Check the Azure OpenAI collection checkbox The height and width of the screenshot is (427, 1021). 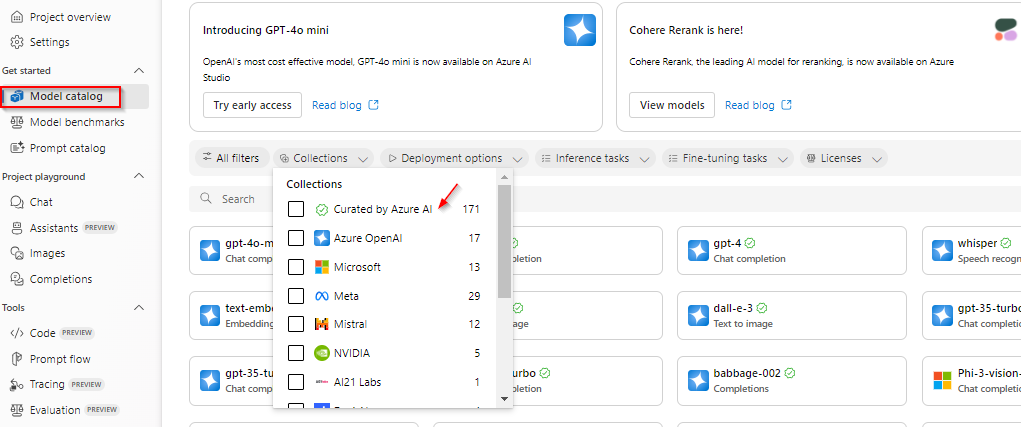[296, 238]
